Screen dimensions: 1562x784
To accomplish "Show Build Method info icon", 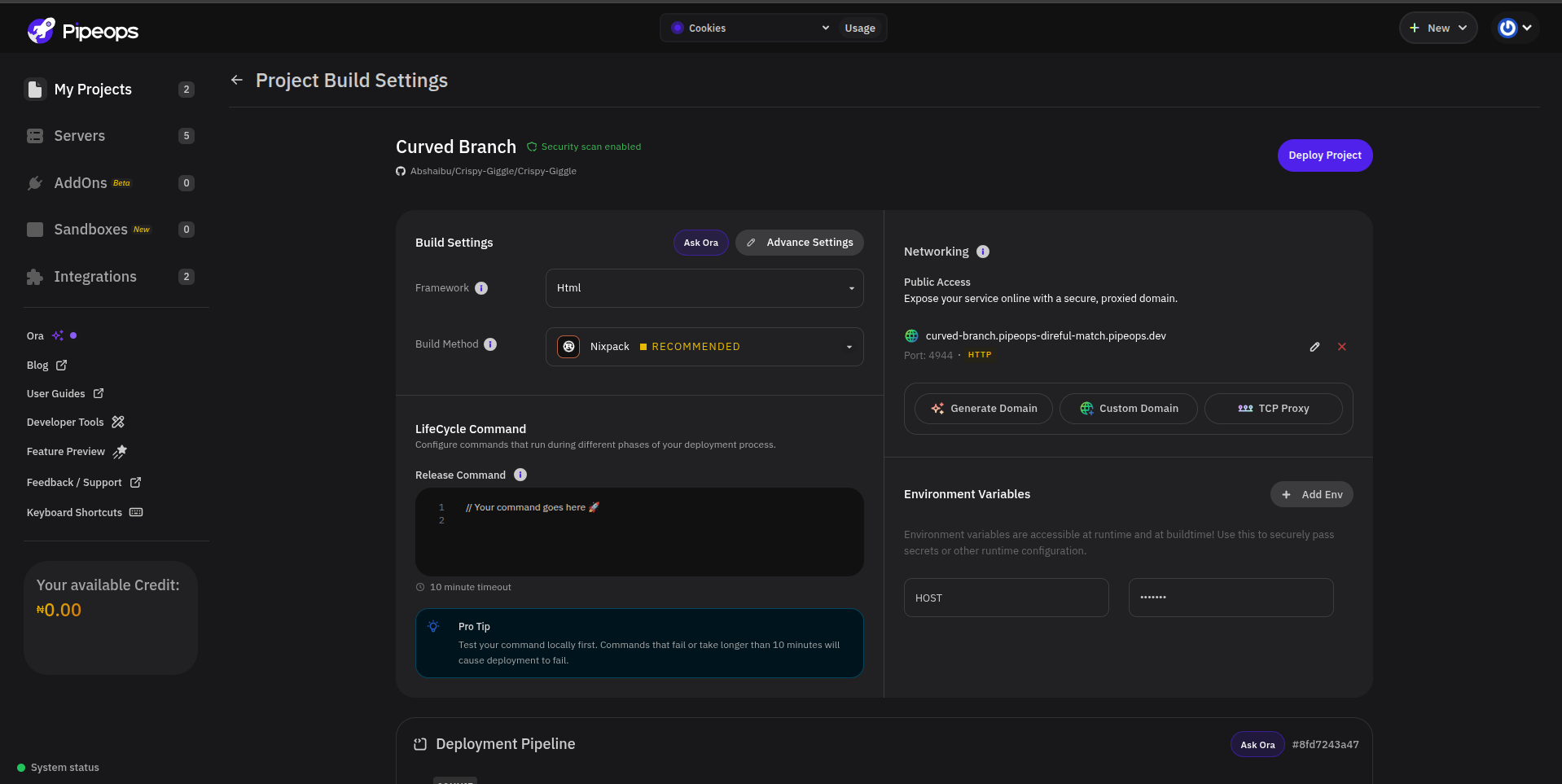I will (x=490, y=344).
